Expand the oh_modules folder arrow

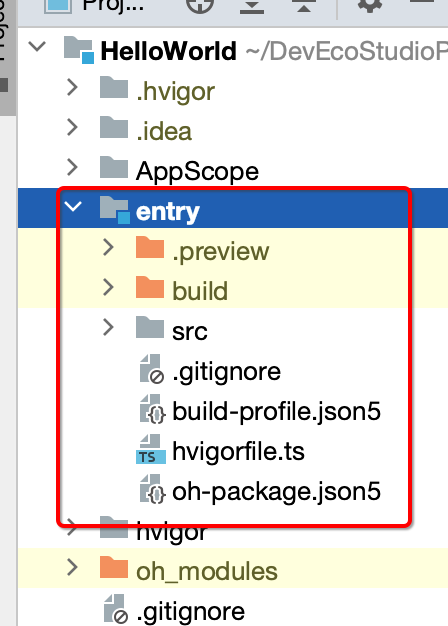coord(72,567)
